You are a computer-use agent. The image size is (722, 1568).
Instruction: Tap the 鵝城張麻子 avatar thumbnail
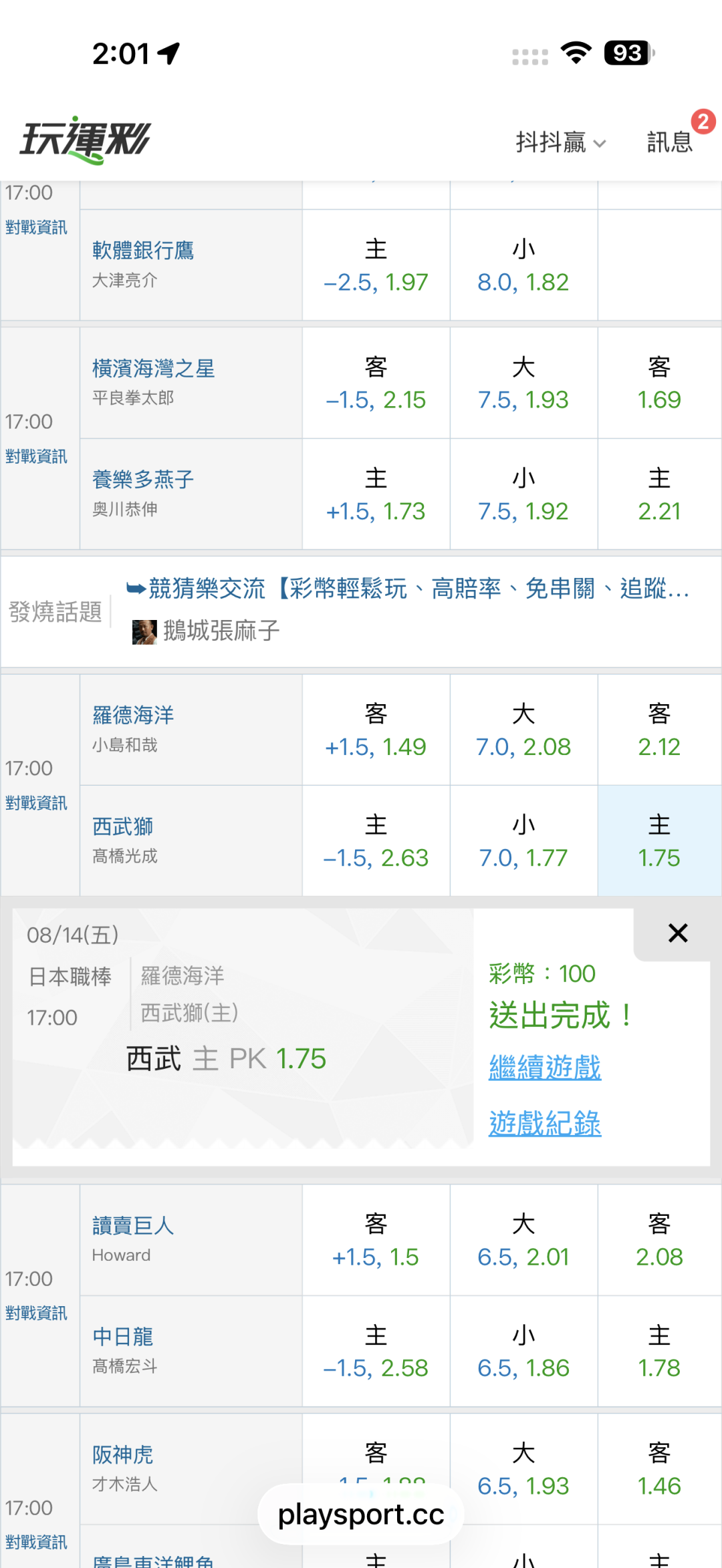144,631
